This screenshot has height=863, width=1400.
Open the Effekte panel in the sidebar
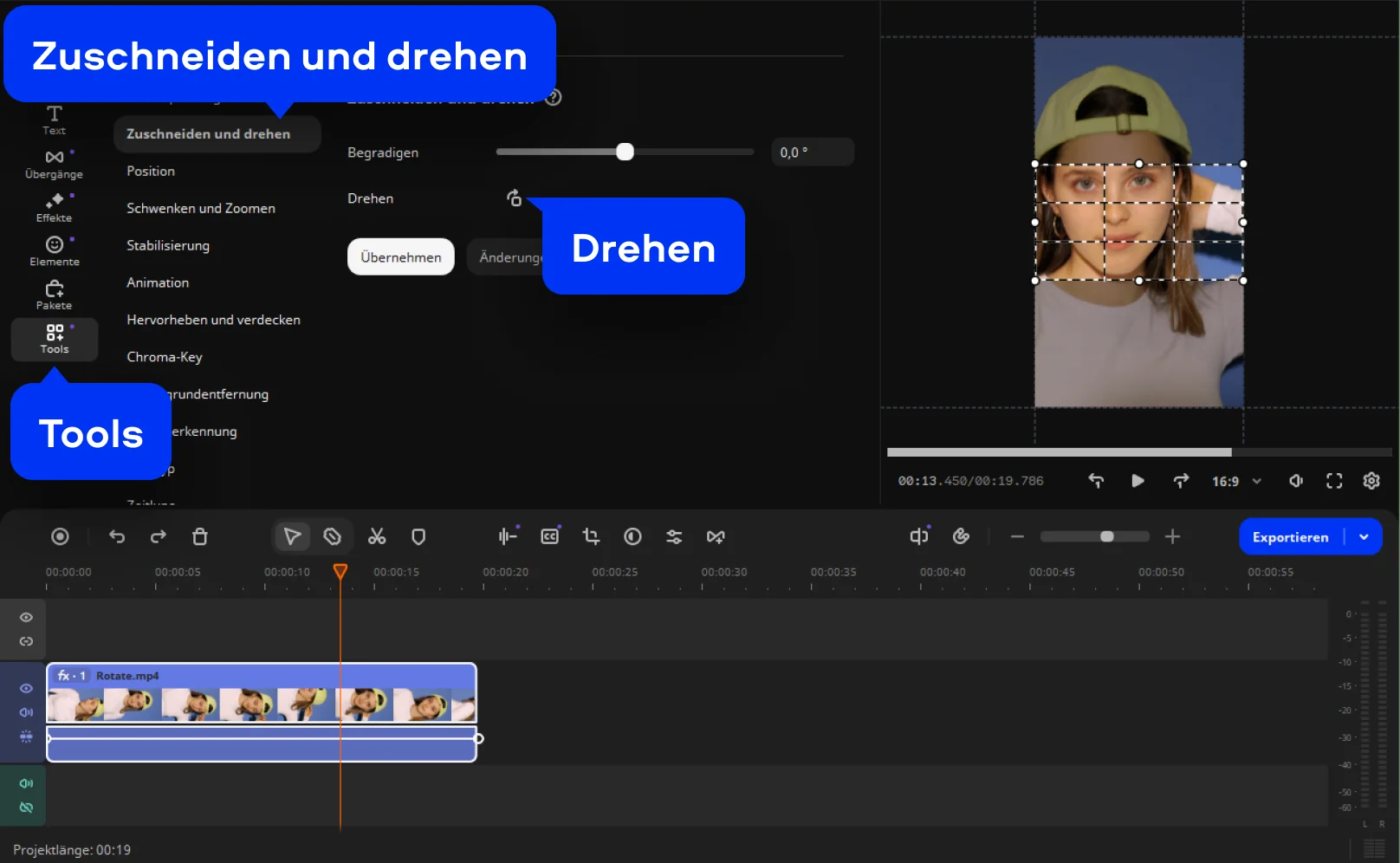54,207
